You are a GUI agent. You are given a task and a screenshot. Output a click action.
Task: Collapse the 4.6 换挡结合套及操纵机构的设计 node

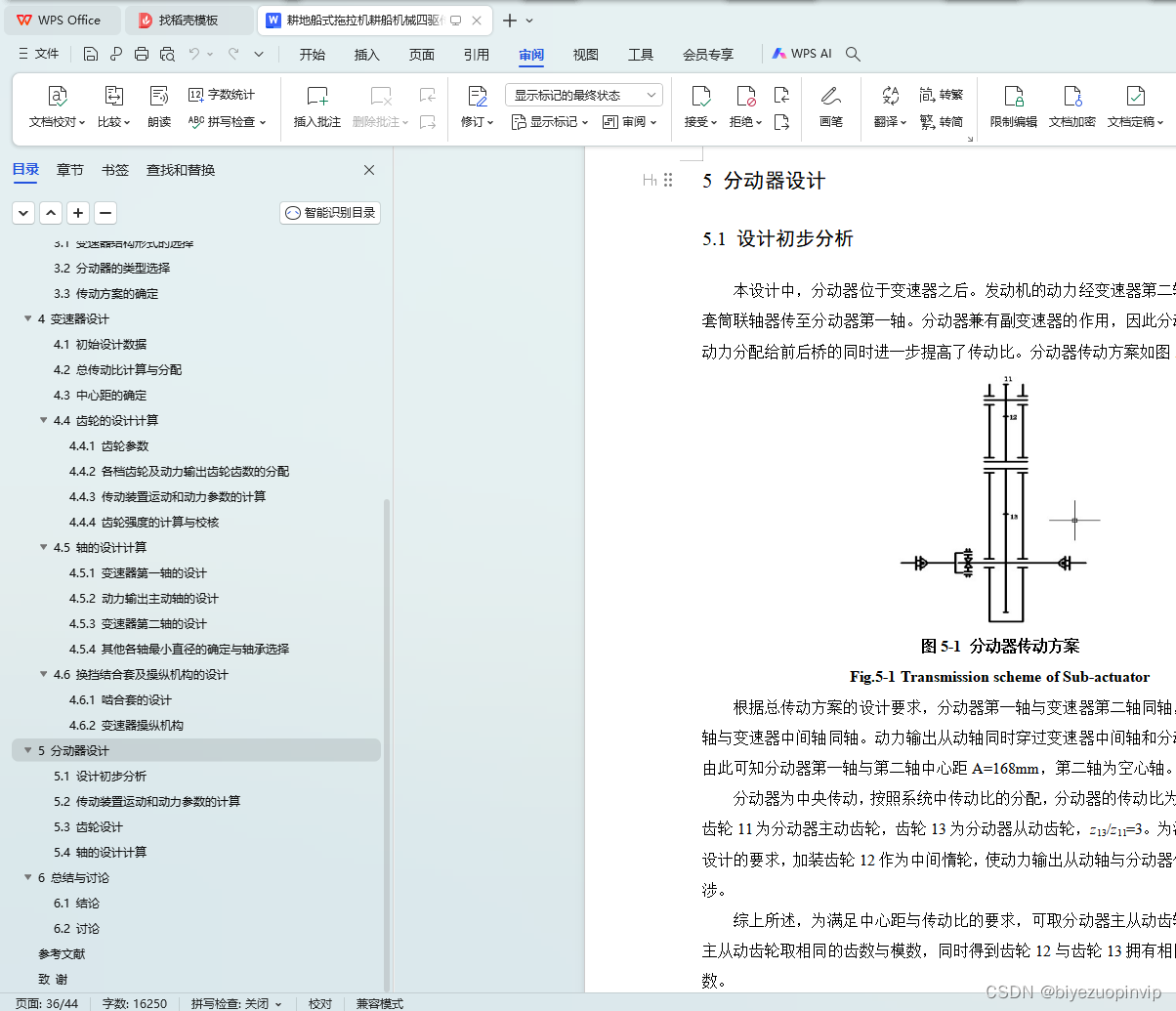coord(44,674)
